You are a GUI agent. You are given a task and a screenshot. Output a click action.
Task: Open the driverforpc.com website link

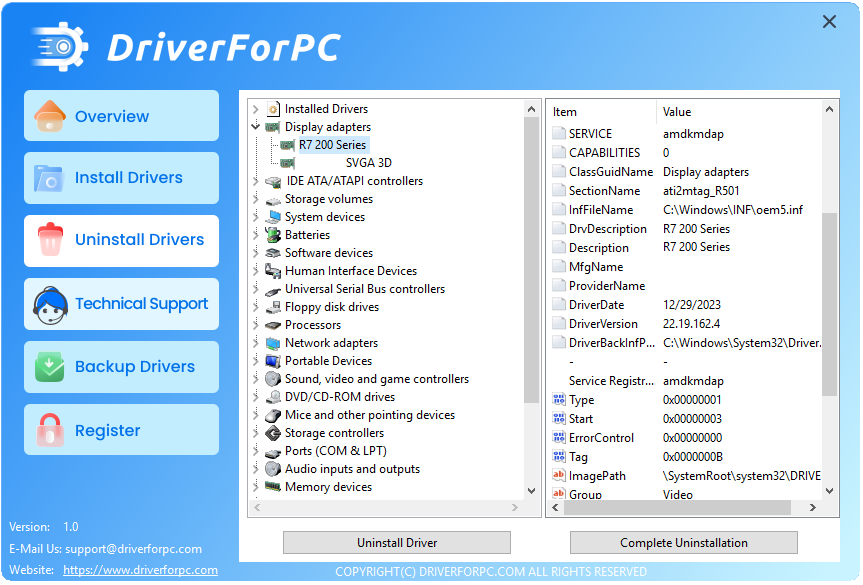tap(140, 570)
